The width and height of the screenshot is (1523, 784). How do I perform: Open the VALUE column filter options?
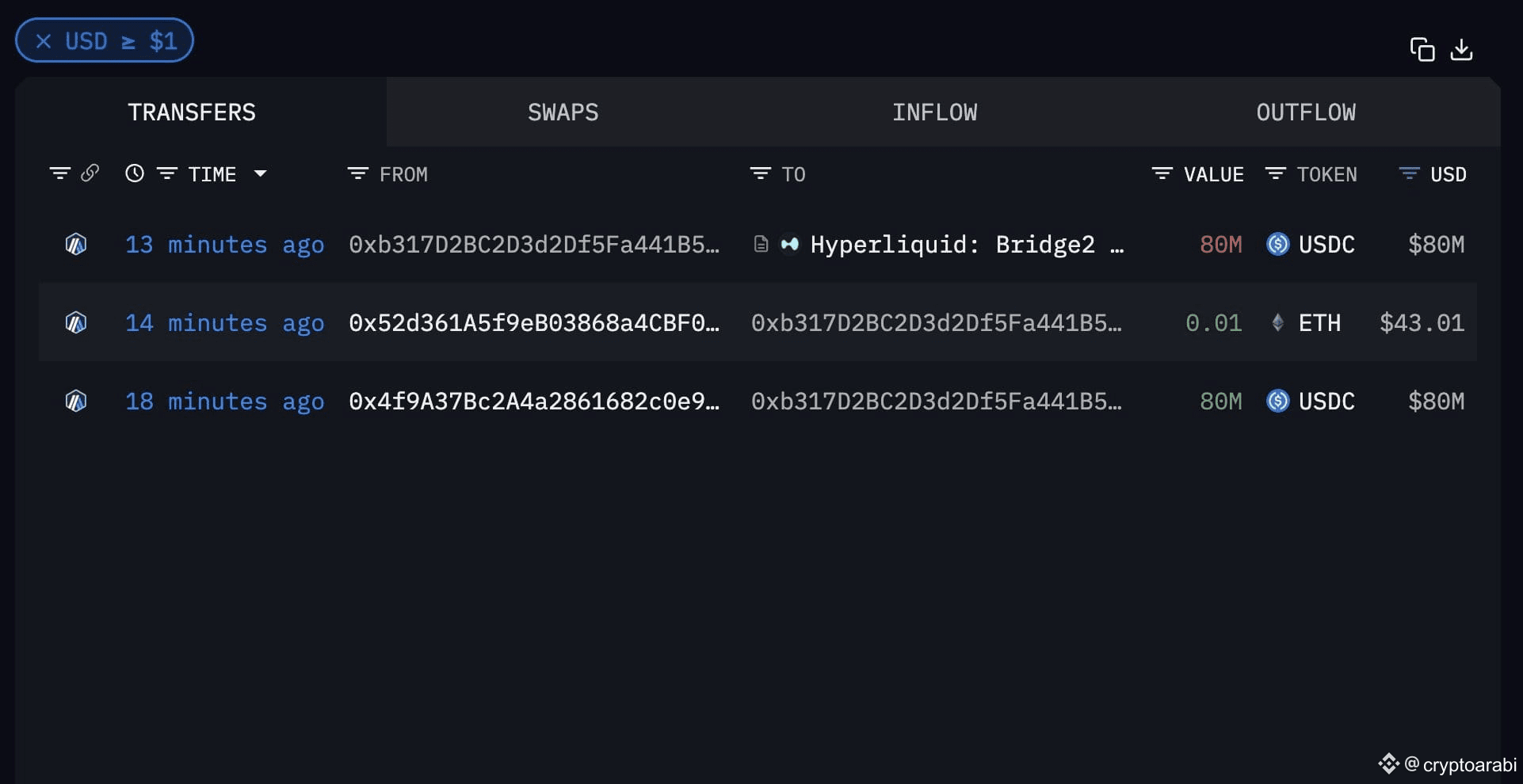click(1162, 173)
